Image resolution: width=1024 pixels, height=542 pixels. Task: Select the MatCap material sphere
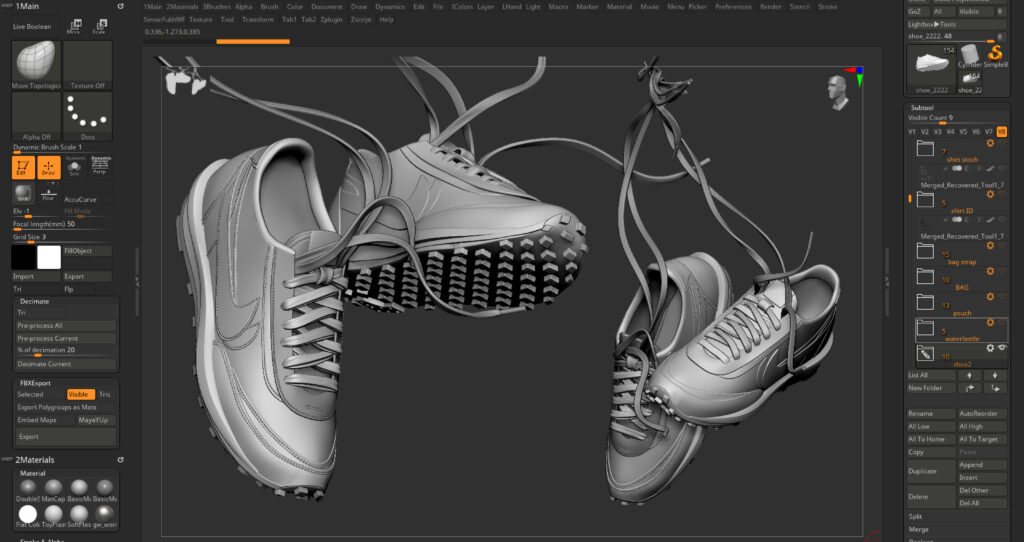tap(54, 488)
